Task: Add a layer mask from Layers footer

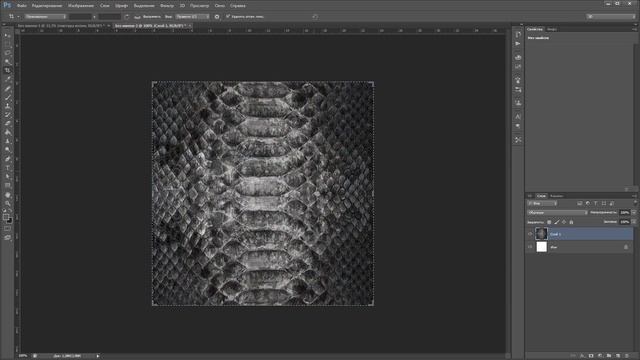Action: (x=591, y=356)
